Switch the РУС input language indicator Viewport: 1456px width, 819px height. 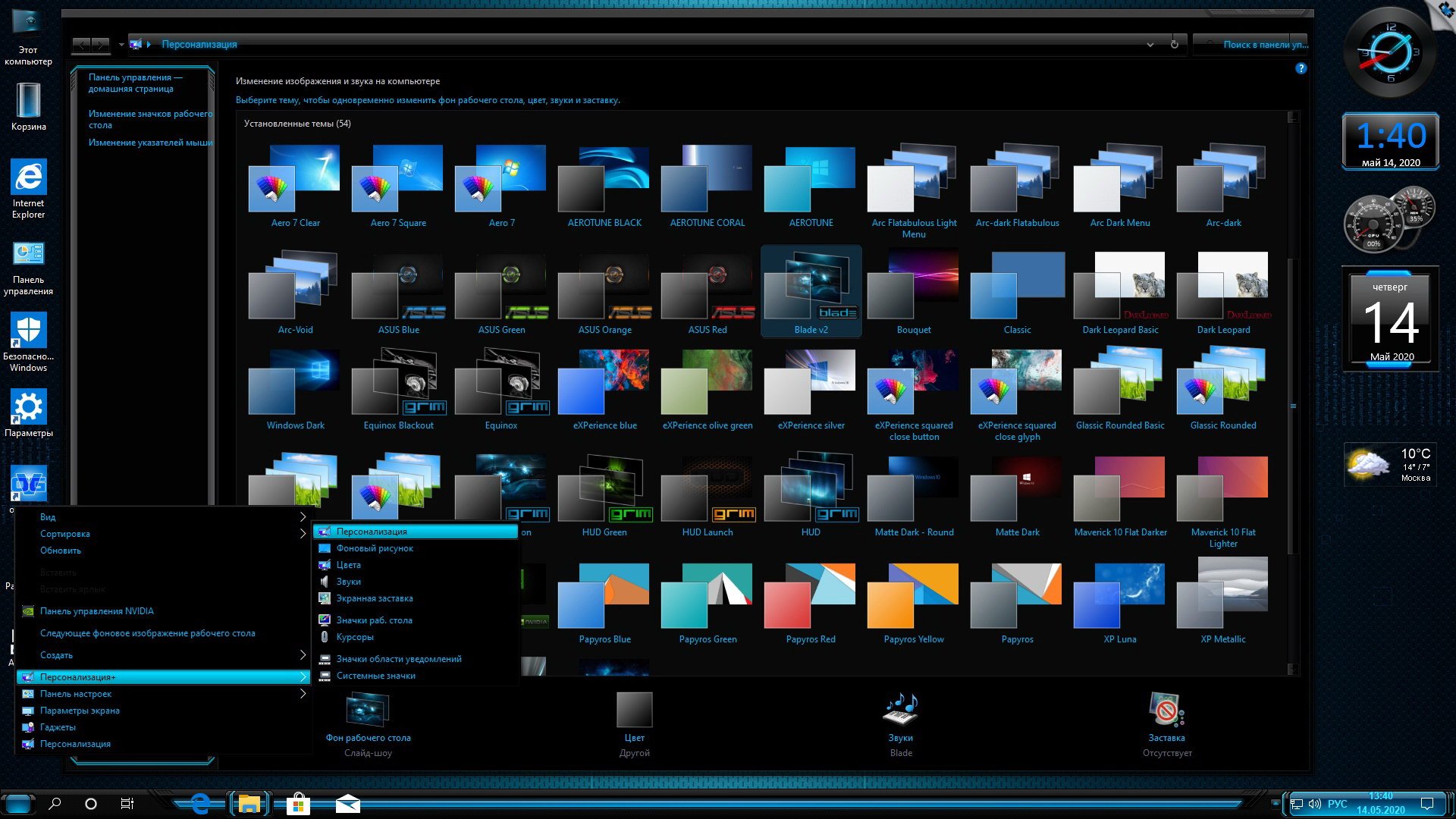pyautogui.click(x=1338, y=804)
